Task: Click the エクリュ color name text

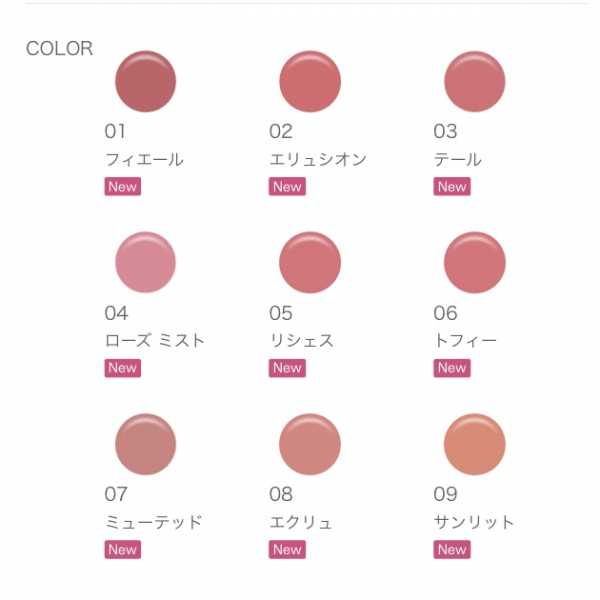Action: (301, 522)
